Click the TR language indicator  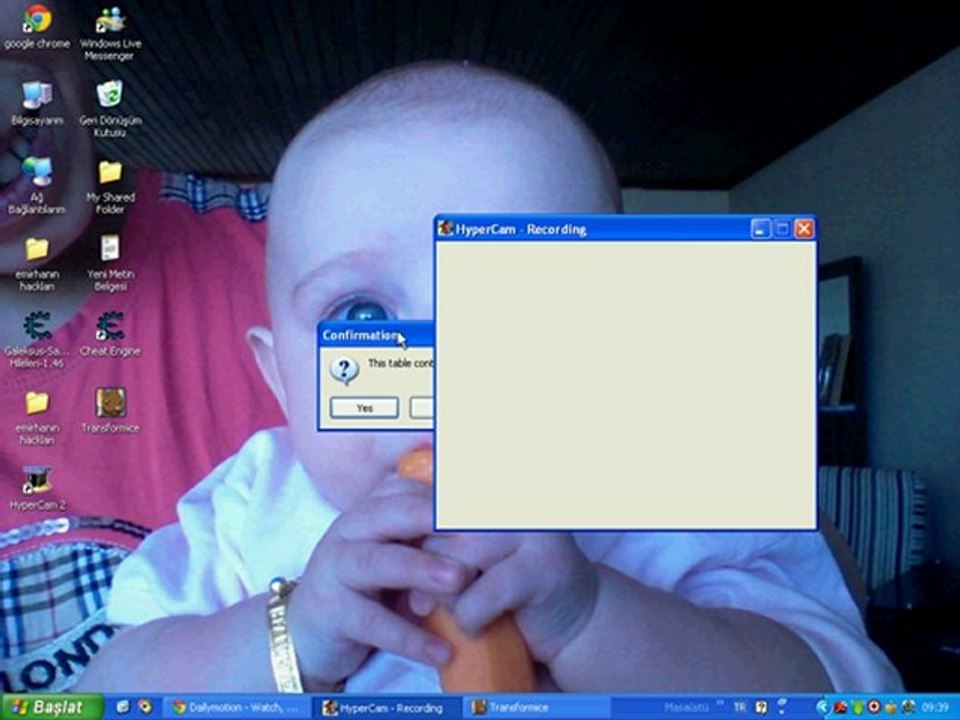(740, 708)
